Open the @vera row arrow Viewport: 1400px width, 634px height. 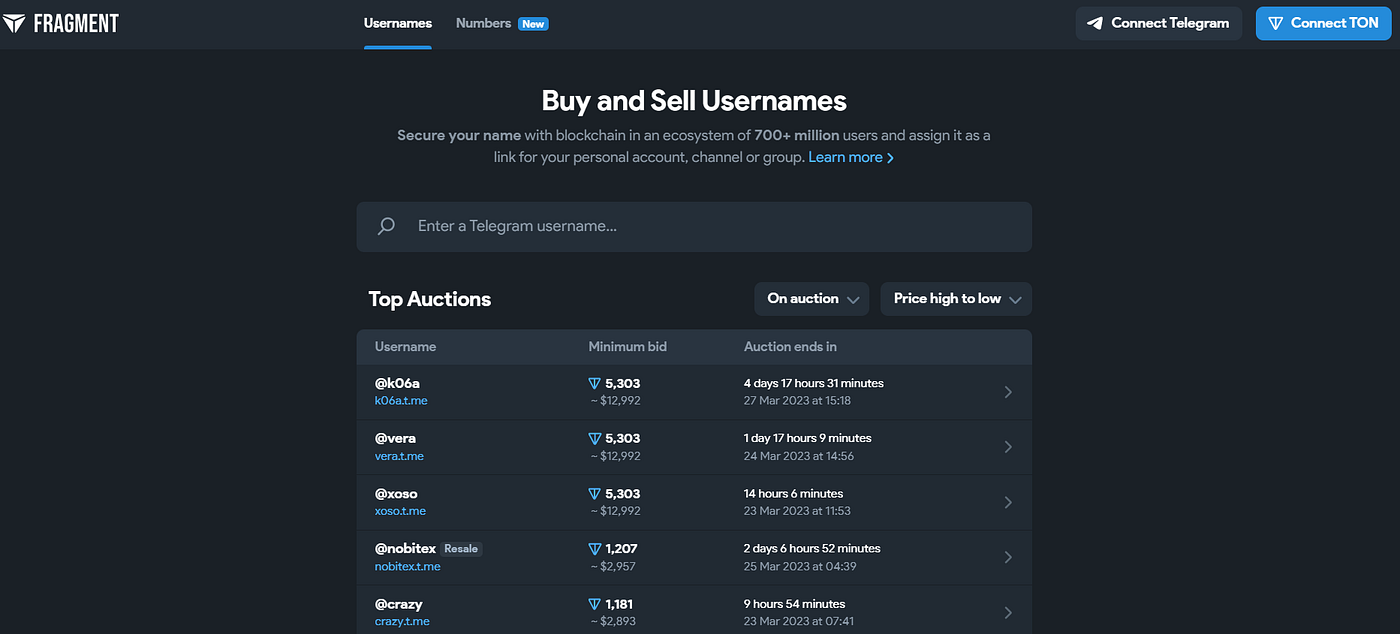[1008, 447]
